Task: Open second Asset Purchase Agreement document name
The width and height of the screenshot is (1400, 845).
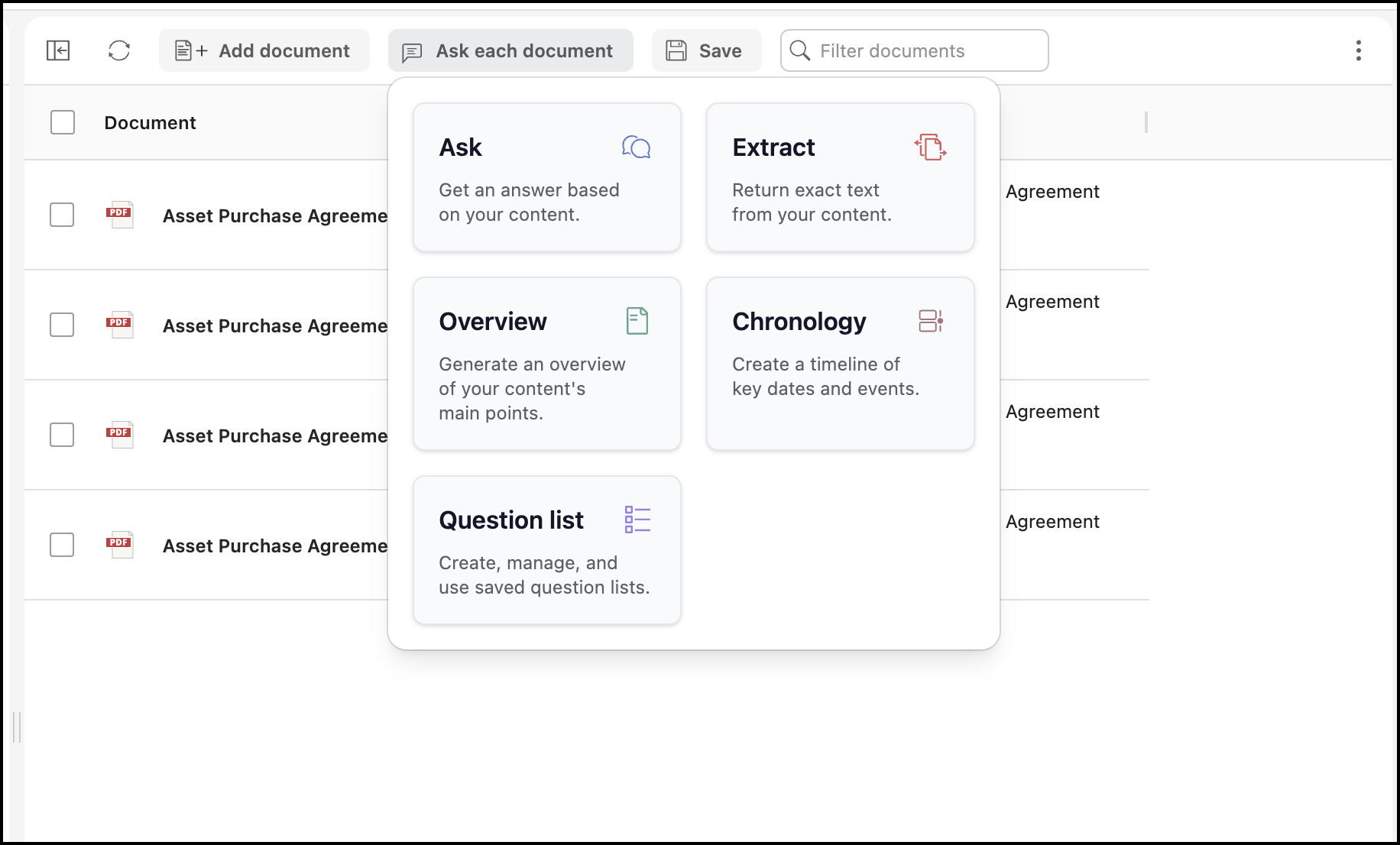Action: [275, 325]
